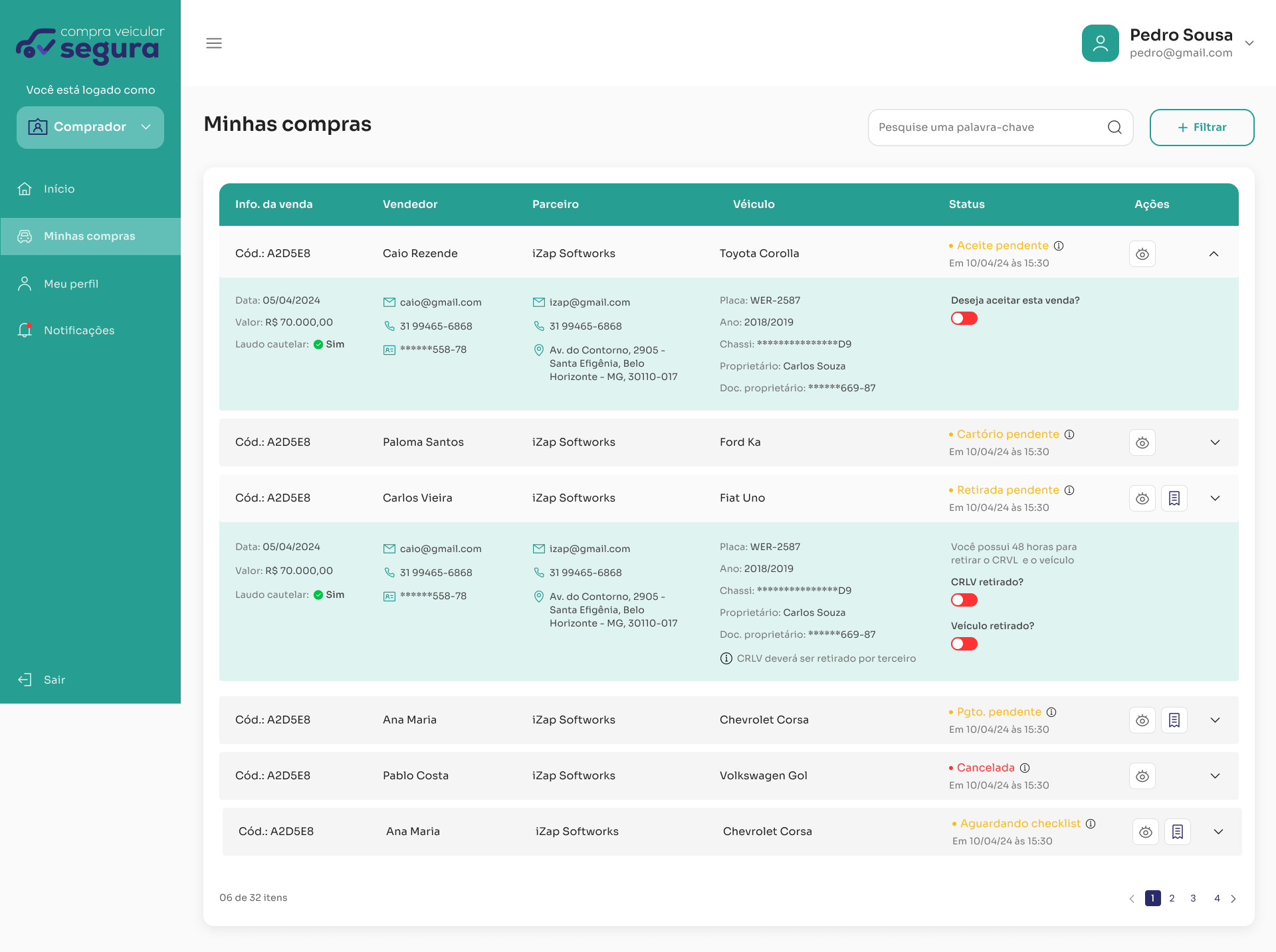Click the search magnifier icon
The width and height of the screenshot is (1276, 952).
tap(1115, 128)
